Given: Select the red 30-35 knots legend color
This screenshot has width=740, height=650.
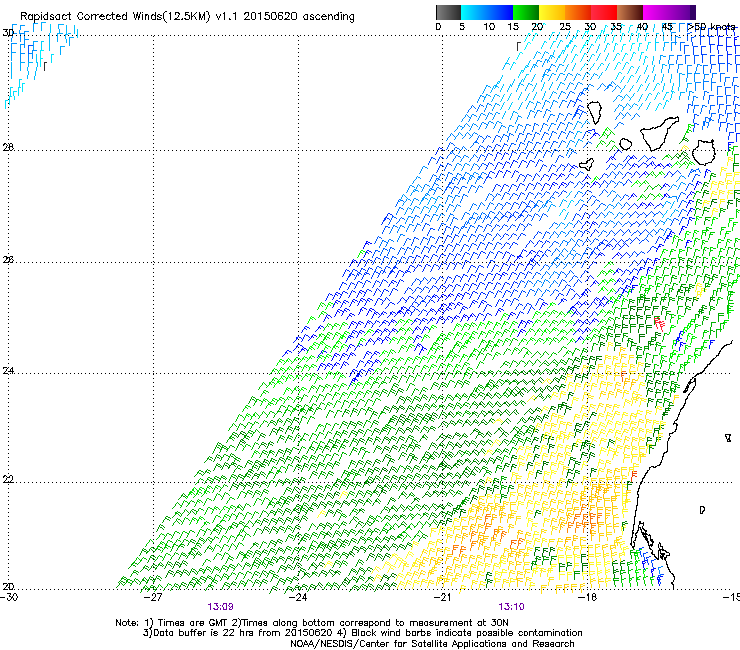Looking at the screenshot, I should coord(604,12).
